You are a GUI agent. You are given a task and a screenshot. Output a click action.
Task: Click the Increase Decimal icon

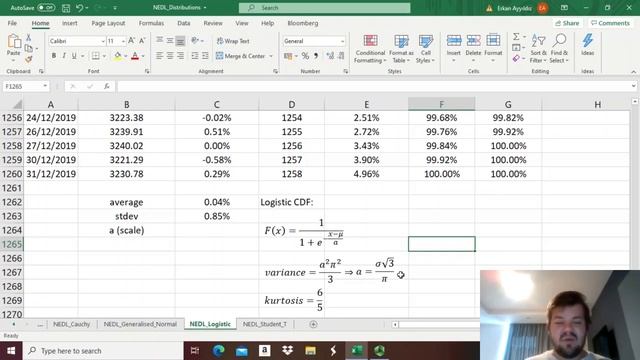pyautogui.click(x=330, y=56)
